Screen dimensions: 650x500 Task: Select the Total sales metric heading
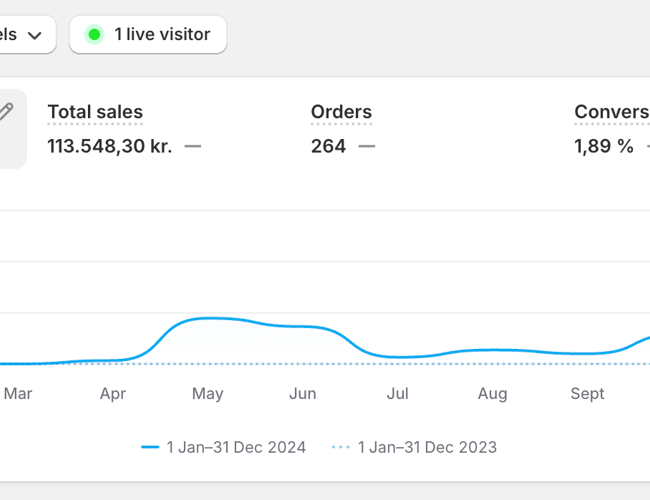(95, 112)
